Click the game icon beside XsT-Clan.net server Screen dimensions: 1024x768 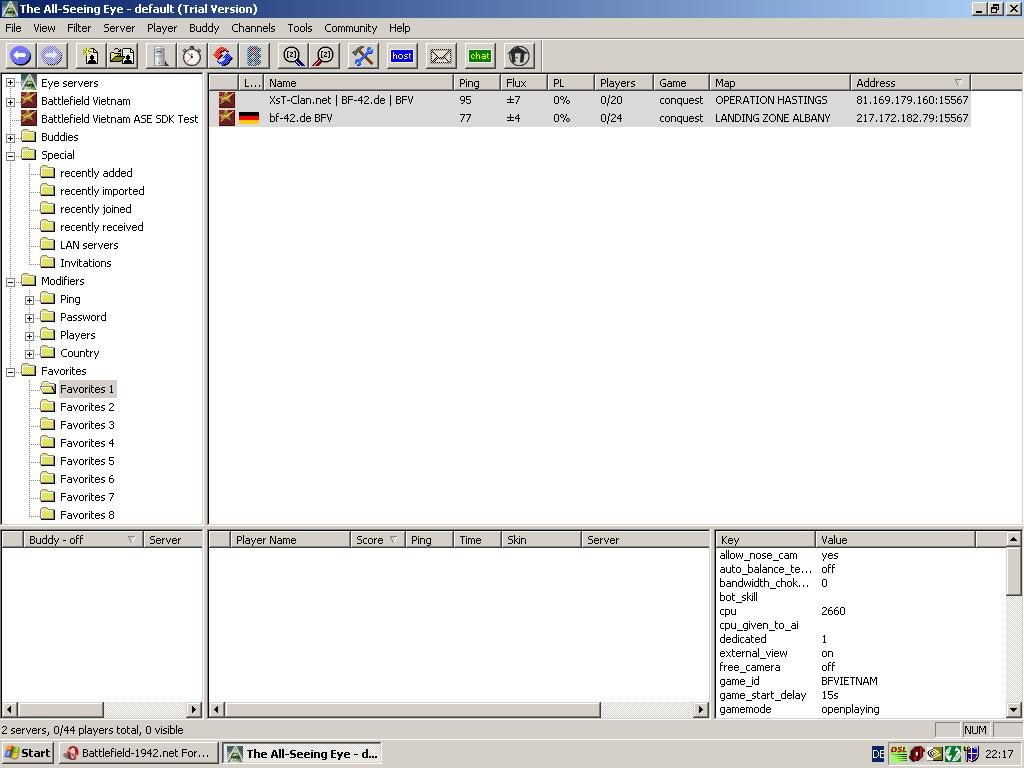[227, 100]
